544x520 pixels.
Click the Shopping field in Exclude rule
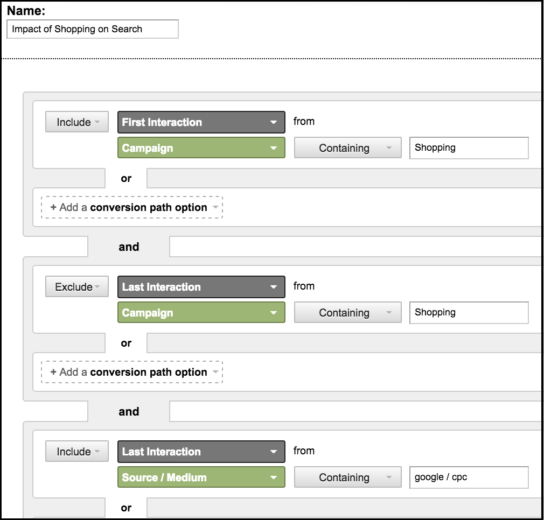pyautogui.click(x=469, y=313)
